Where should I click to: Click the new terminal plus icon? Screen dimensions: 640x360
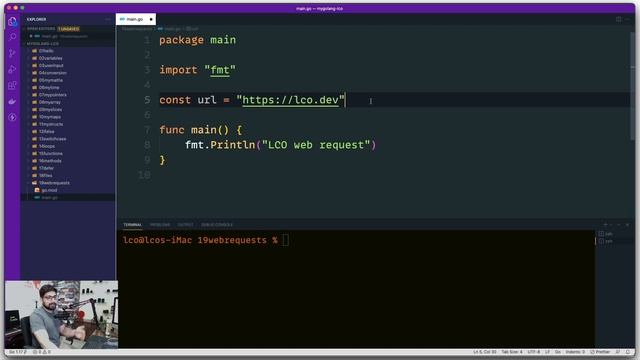click(605, 224)
